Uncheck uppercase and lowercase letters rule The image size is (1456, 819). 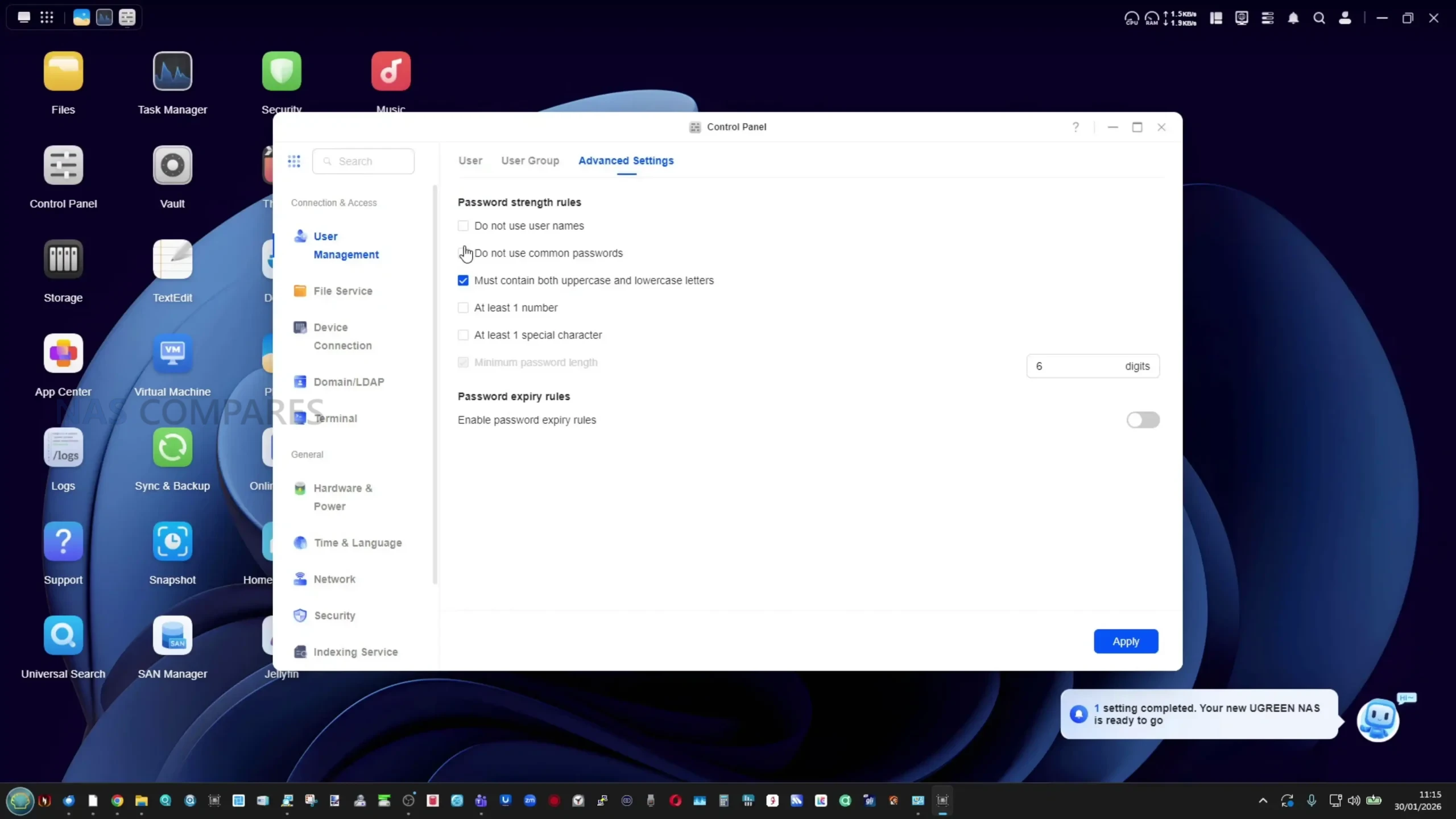click(x=463, y=280)
